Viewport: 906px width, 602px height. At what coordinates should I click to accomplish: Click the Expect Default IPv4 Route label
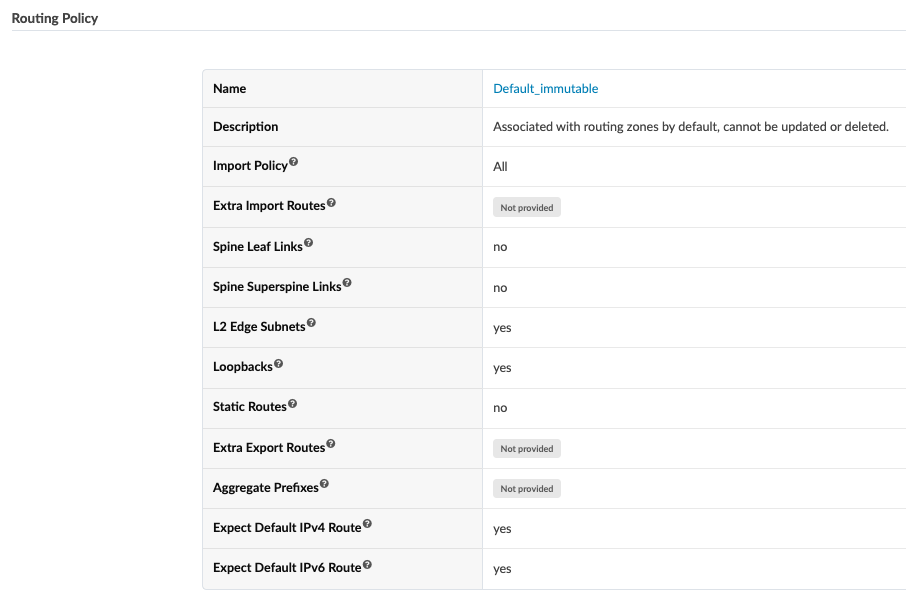click(x=287, y=527)
